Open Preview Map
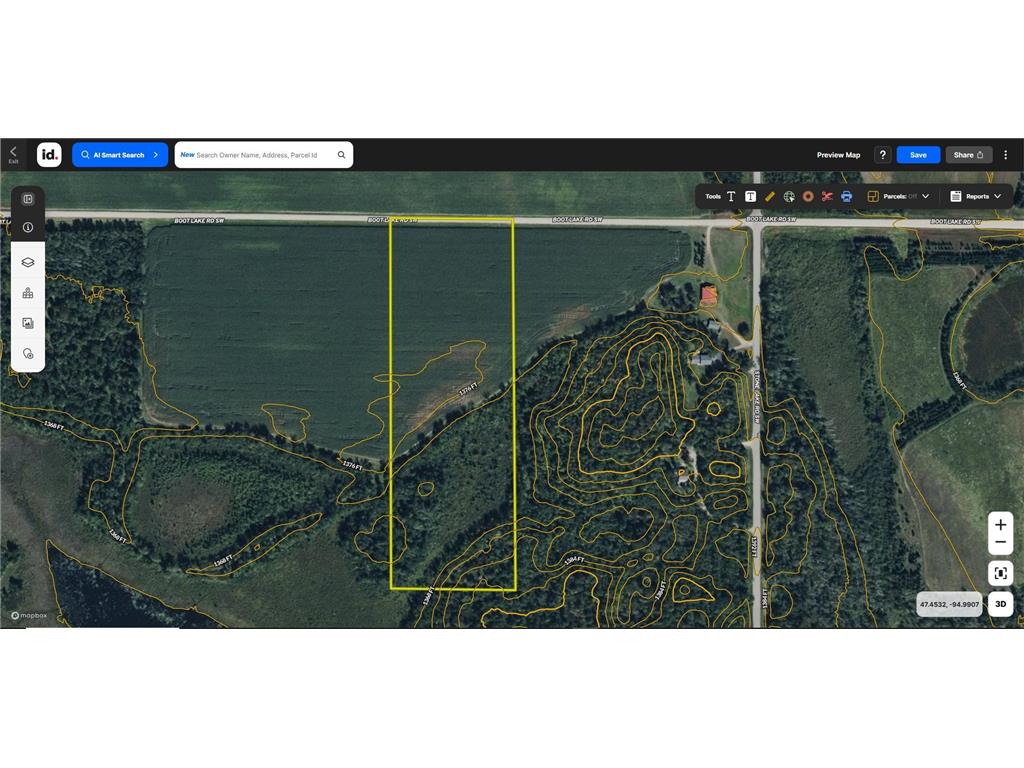The height and width of the screenshot is (768, 1024). click(838, 155)
